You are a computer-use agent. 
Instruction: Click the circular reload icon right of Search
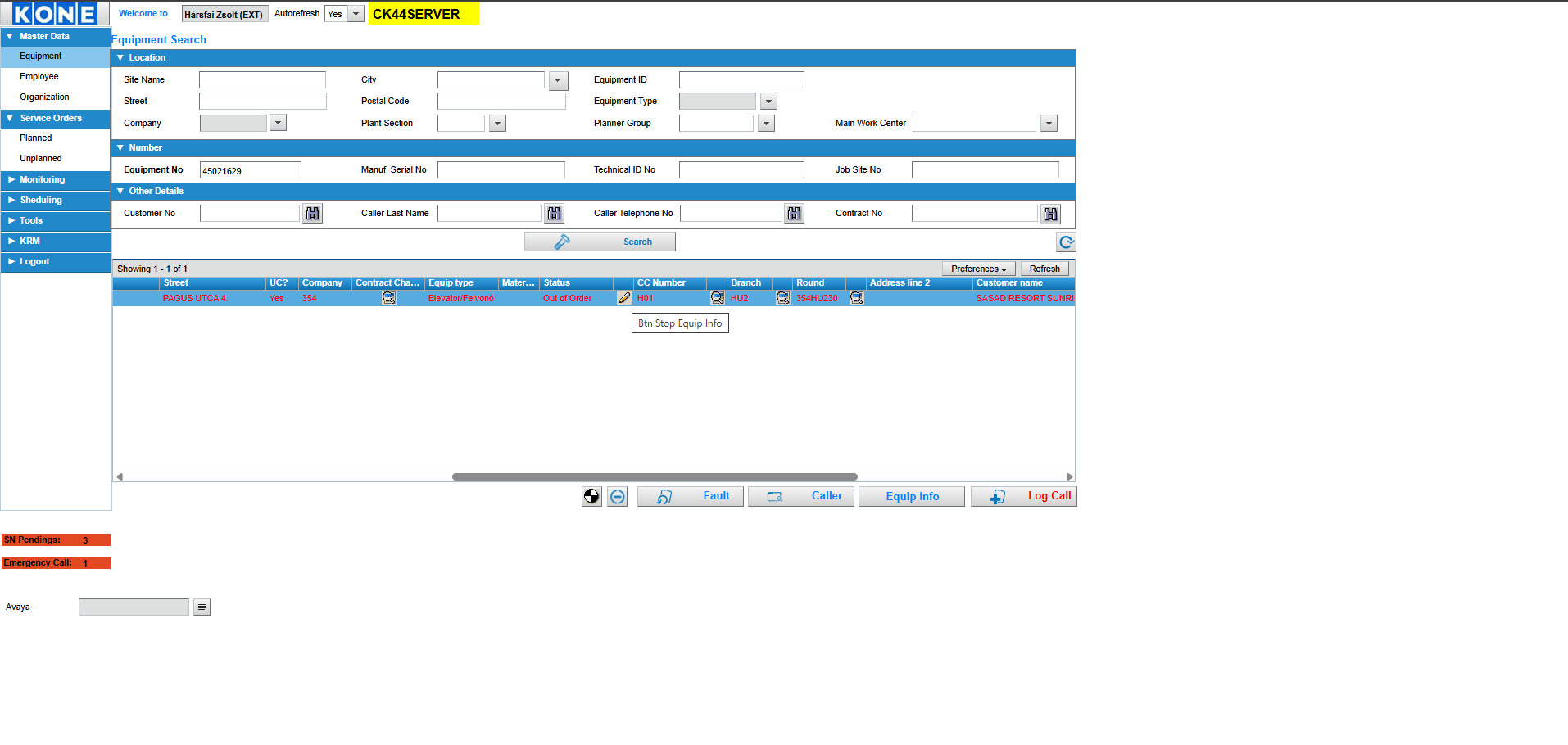tap(1066, 242)
